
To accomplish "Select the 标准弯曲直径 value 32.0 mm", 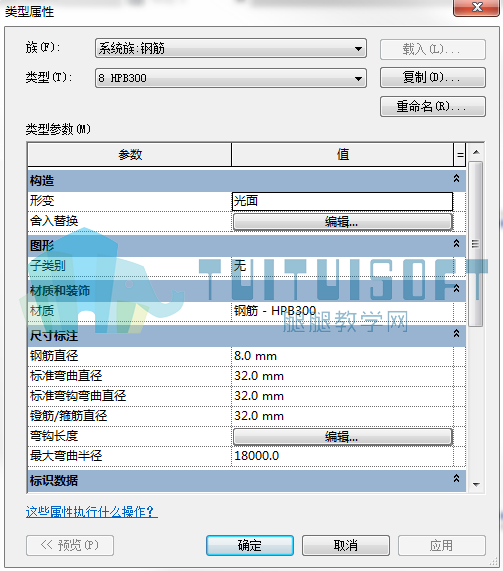I will click(x=342, y=376).
